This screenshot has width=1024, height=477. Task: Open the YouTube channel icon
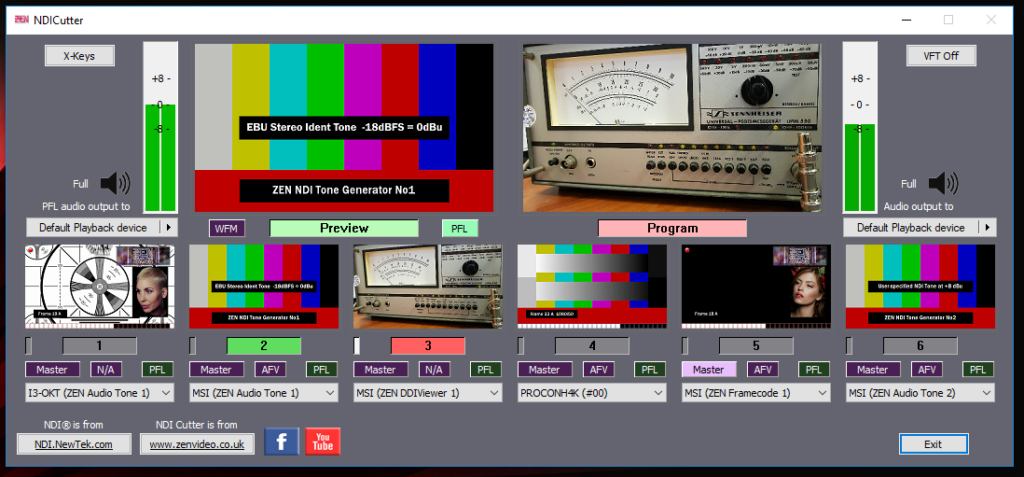pos(323,442)
